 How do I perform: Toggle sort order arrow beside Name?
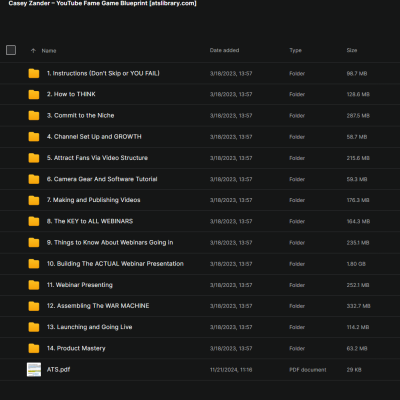pos(33,51)
